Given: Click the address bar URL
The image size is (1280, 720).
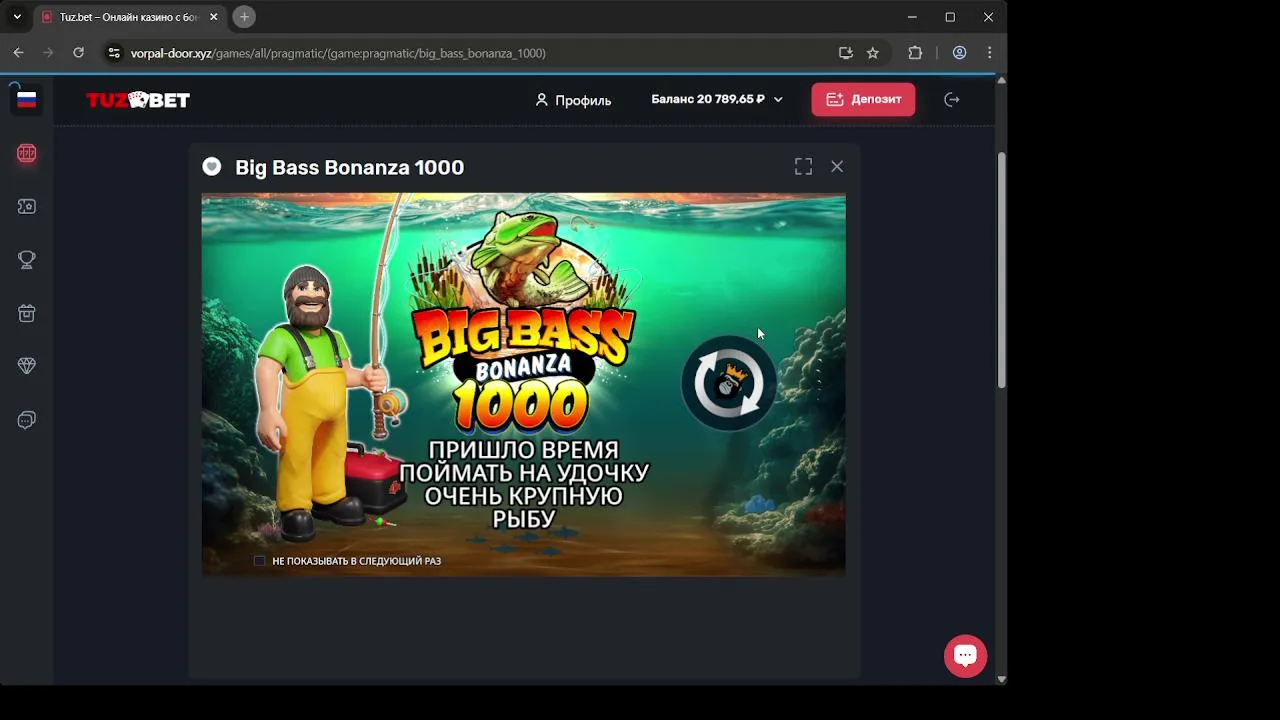Looking at the screenshot, I should (338, 53).
